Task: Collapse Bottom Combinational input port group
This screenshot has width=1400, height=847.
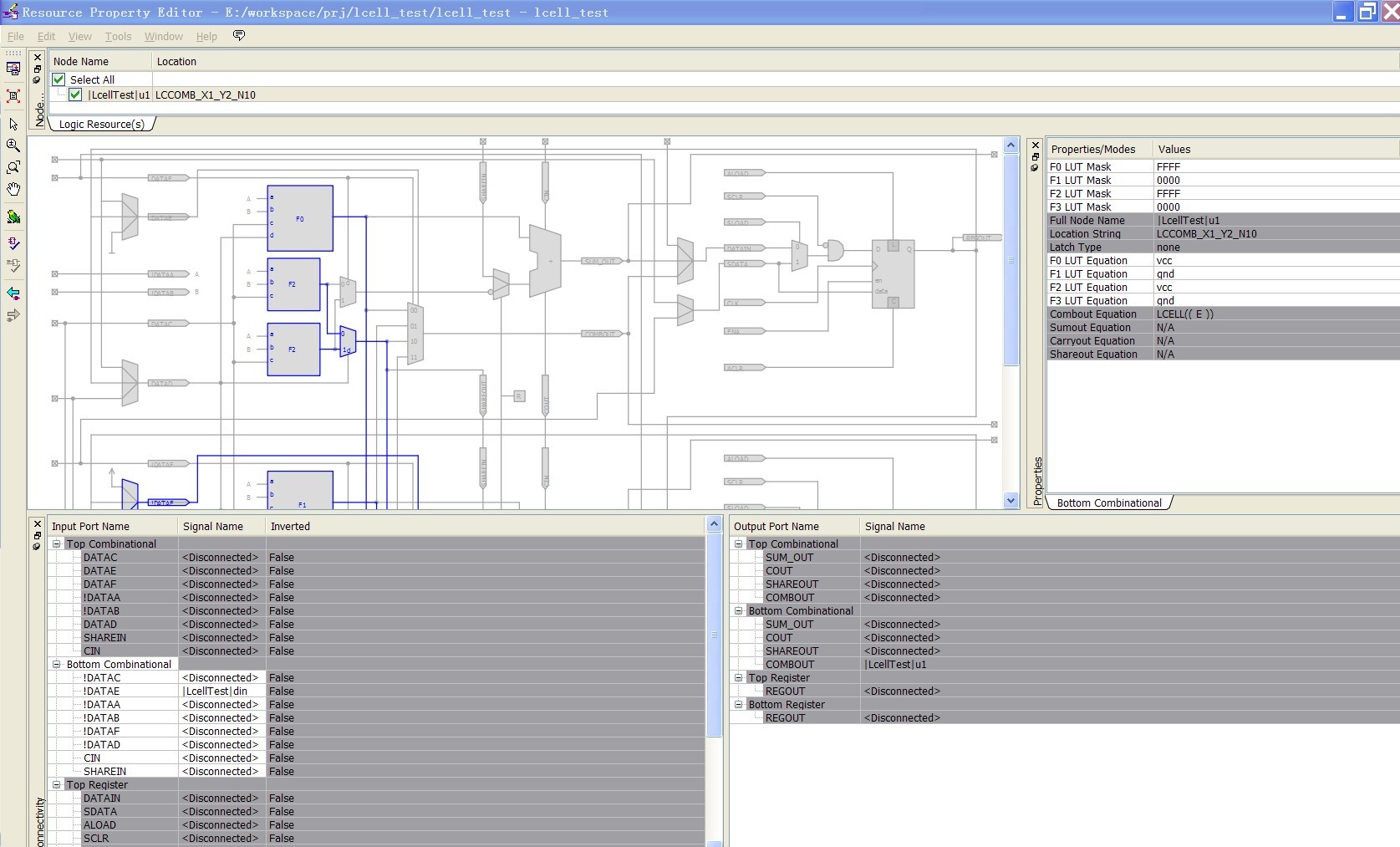Action: click(x=57, y=665)
